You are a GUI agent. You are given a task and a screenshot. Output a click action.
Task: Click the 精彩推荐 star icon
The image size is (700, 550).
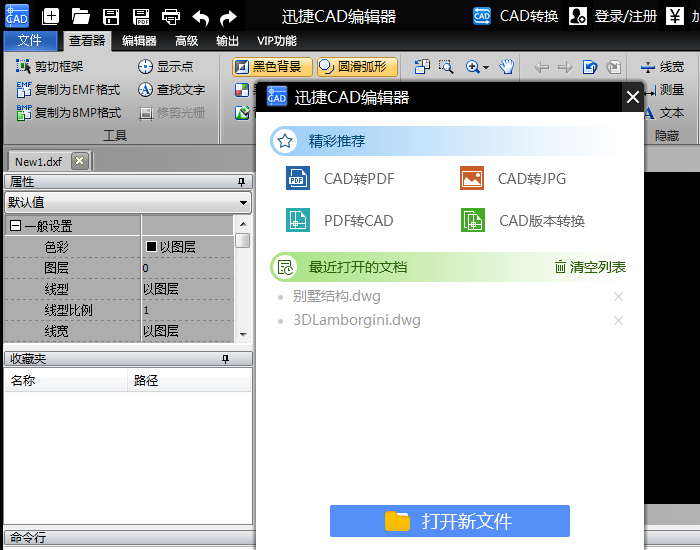coord(285,141)
